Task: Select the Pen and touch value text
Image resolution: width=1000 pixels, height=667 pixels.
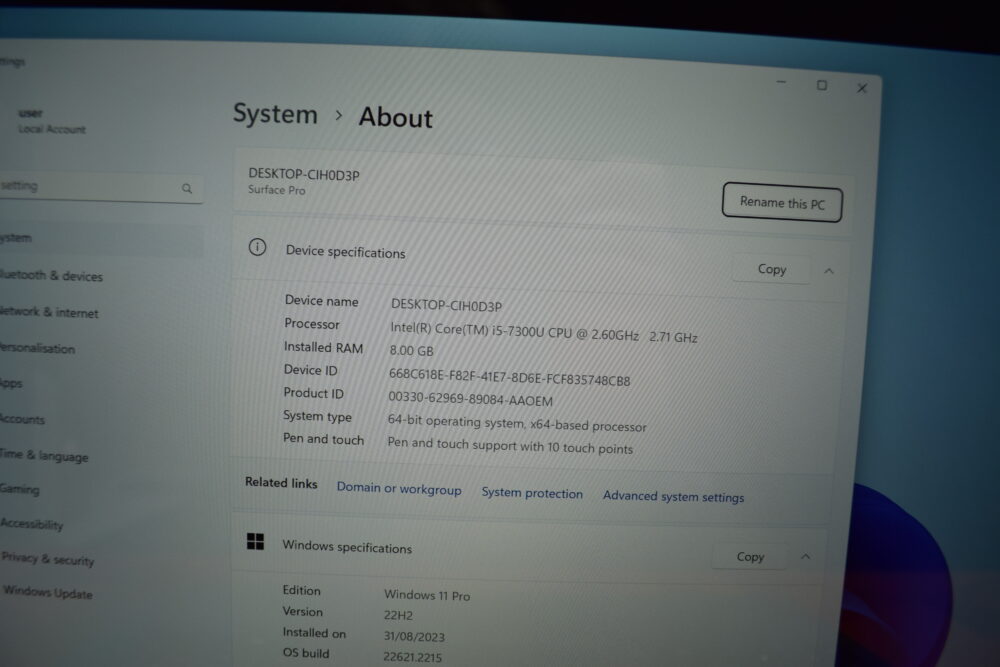Action: pos(510,446)
